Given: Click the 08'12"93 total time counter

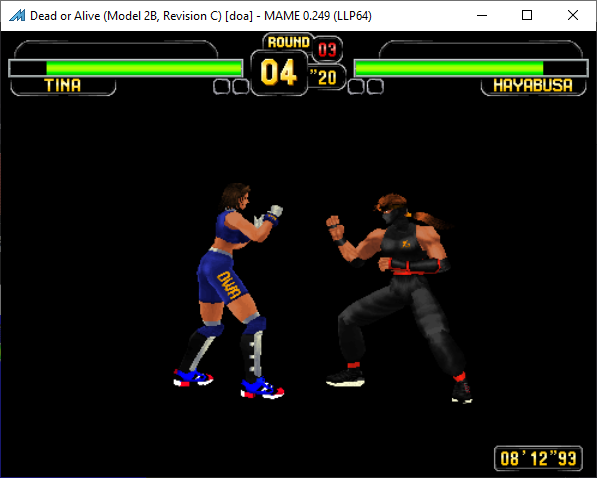Looking at the screenshot, I should (x=538, y=459).
